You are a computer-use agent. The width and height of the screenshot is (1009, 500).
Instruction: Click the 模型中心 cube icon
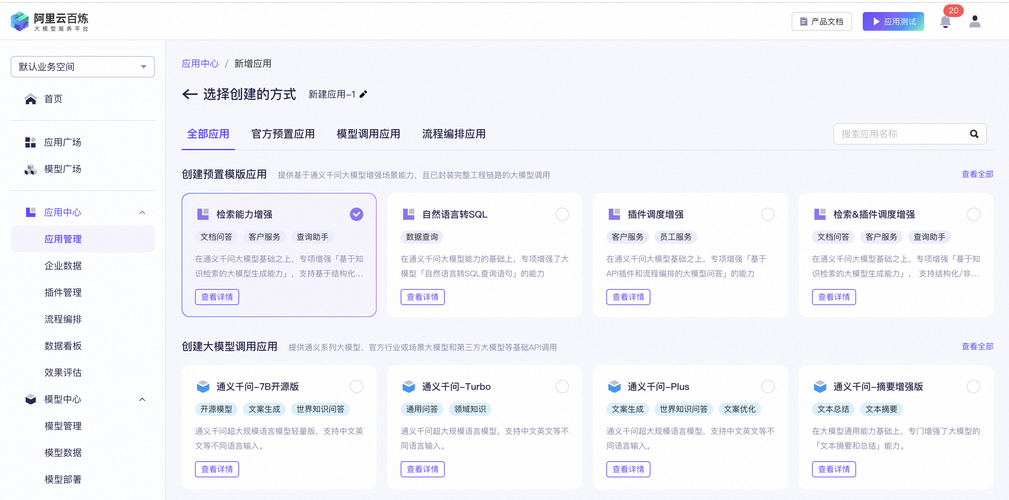point(30,399)
